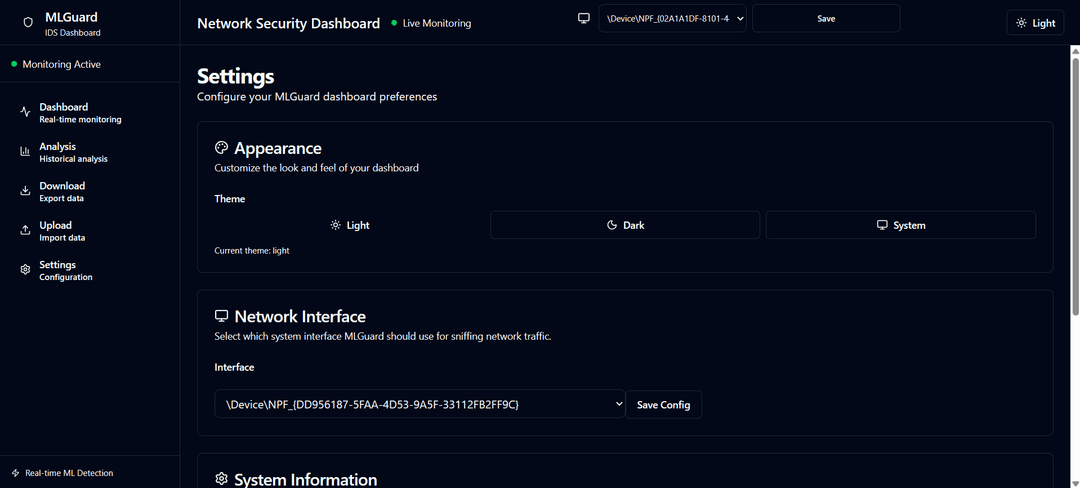The height and width of the screenshot is (488, 1080).
Task: Click the Save Config button
Action: pos(664,404)
